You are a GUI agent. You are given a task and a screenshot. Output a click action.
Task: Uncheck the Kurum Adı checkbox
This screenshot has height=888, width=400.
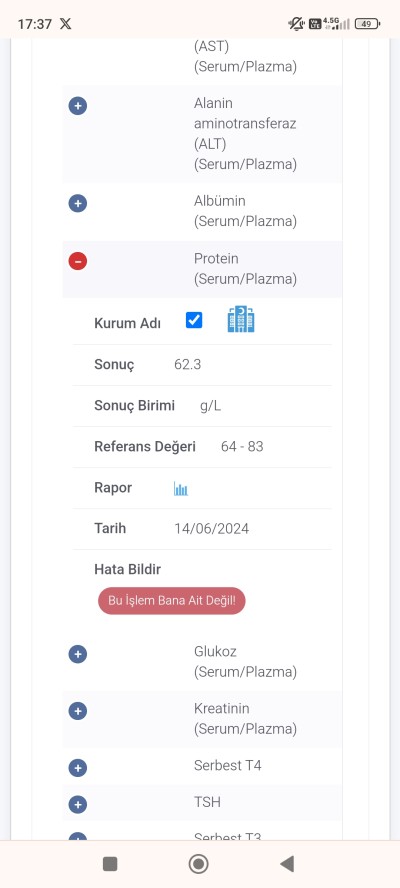coord(194,320)
